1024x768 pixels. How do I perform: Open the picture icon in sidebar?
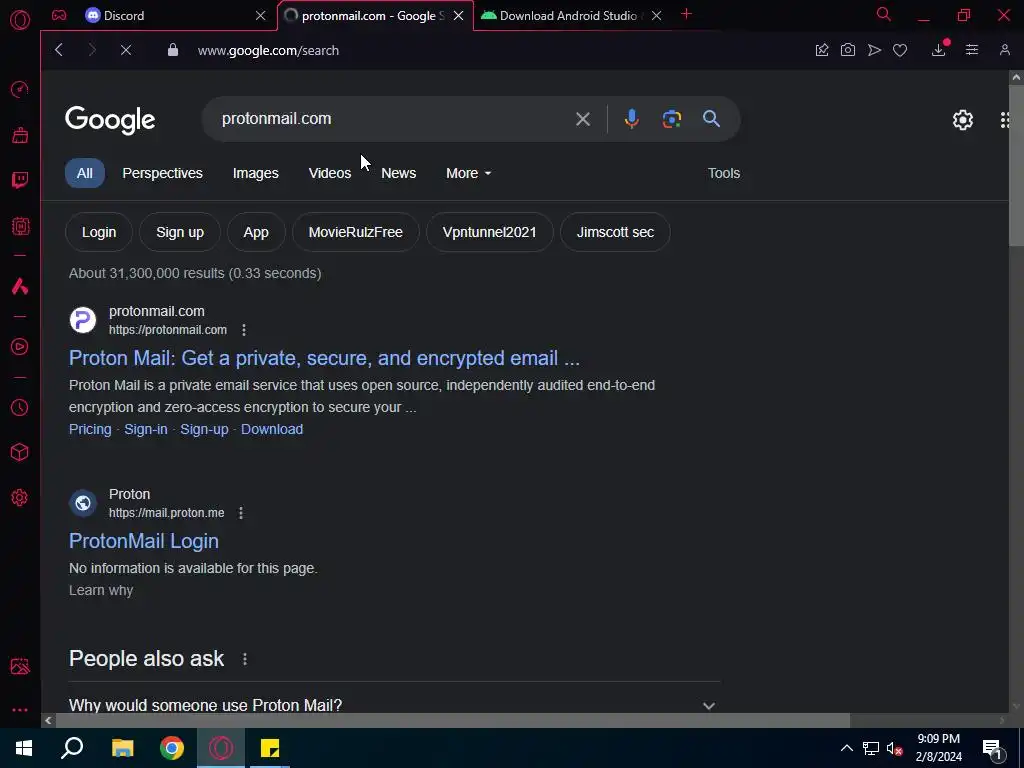tap(20, 666)
